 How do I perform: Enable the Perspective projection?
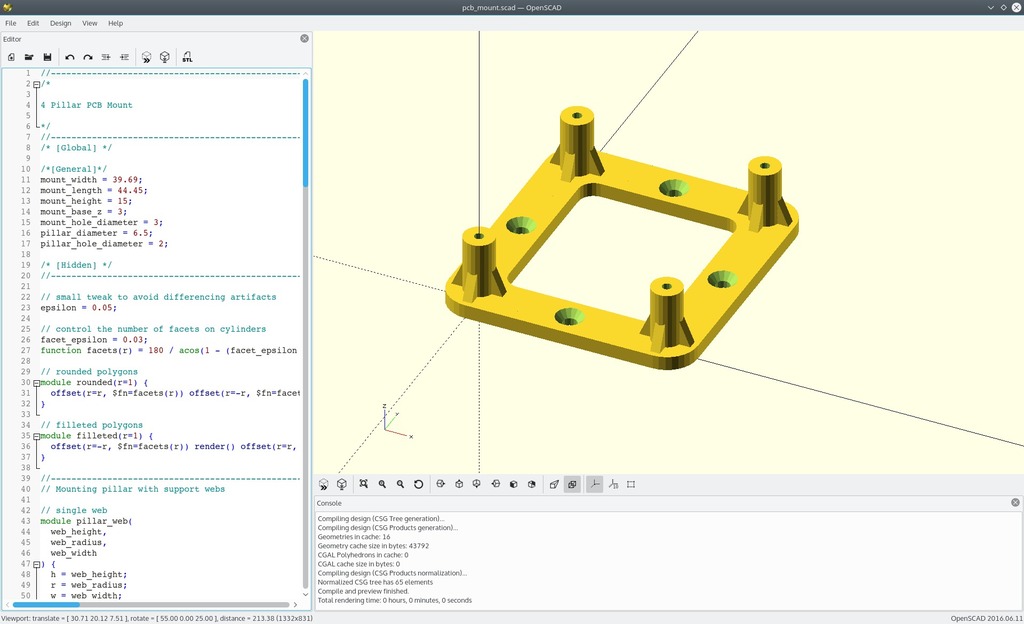(x=554, y=484)
